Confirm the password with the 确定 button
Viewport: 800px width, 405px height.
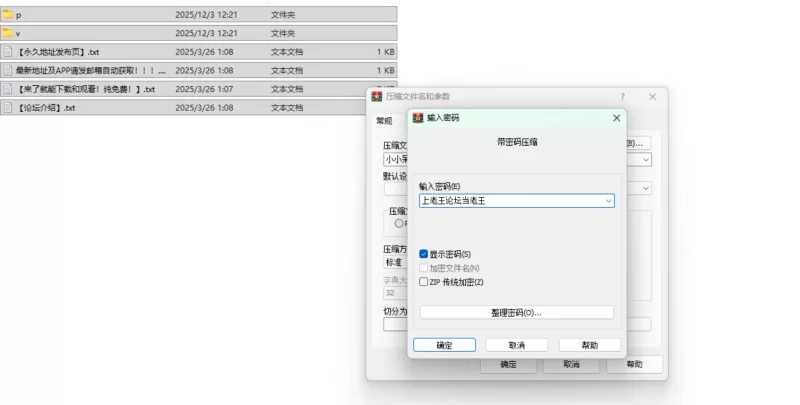pyautogui.click(x=443, y=345)
